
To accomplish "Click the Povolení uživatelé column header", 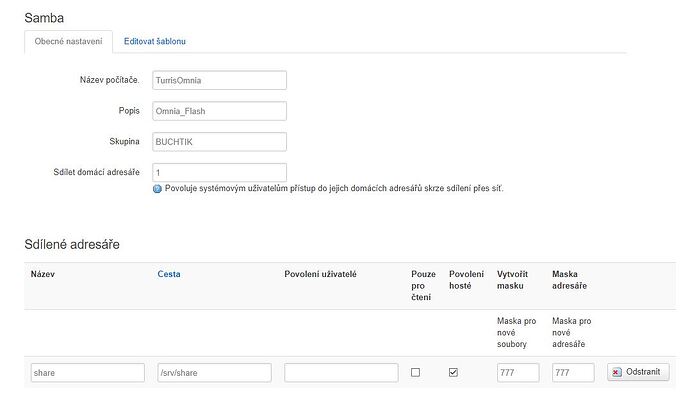I will (x=320, y=274).
